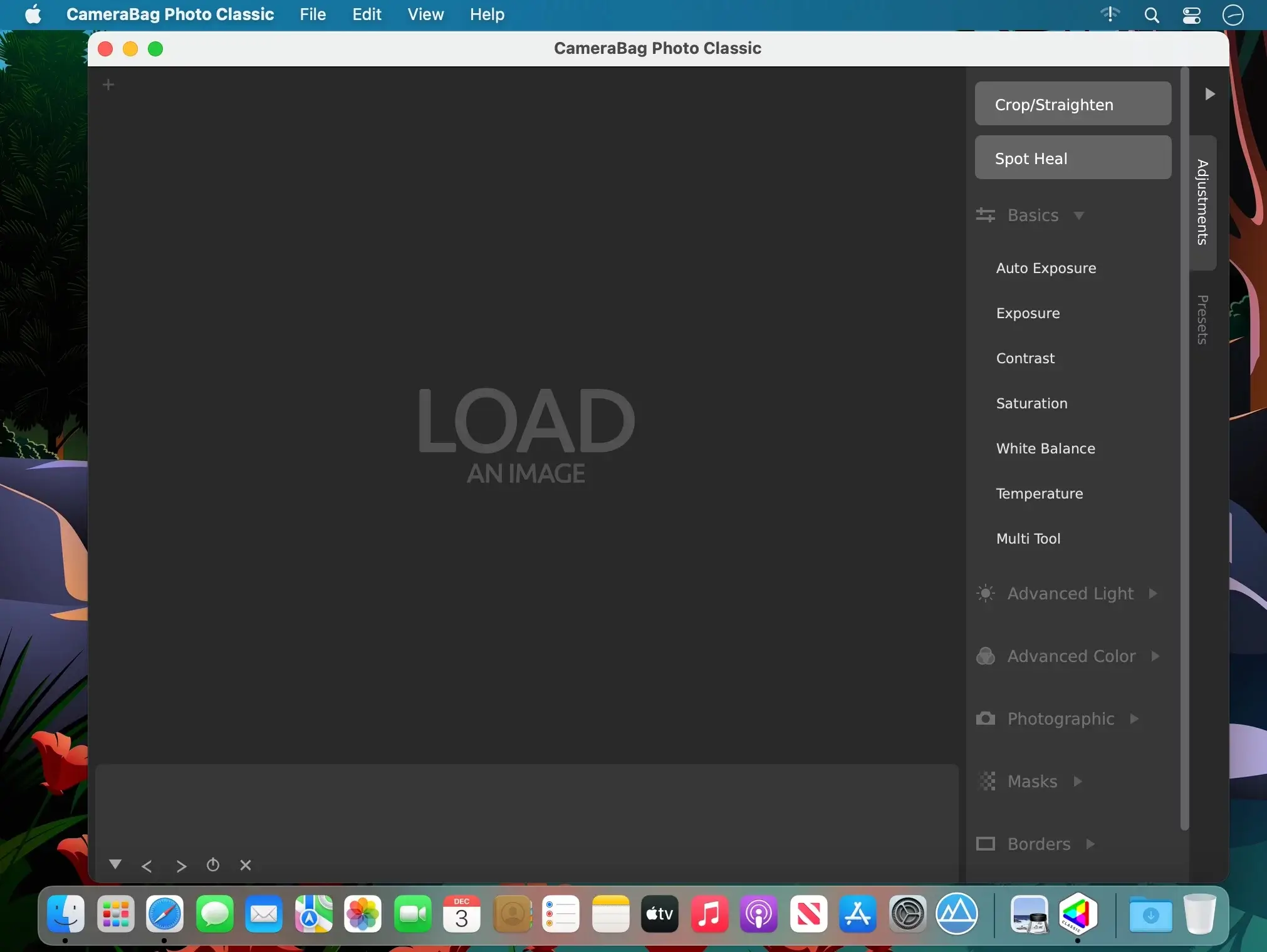This screenshot has width=1267, height=952.
Task: Open the File menu
Action: [x=313, y=14]
